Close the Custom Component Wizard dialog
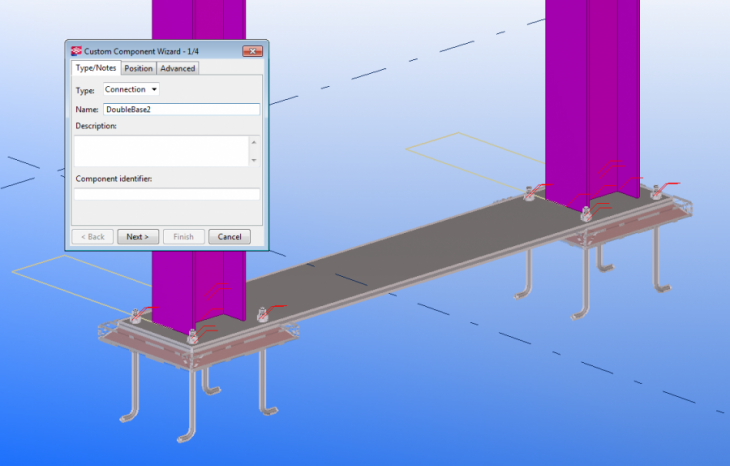 (x=252, y=50)
